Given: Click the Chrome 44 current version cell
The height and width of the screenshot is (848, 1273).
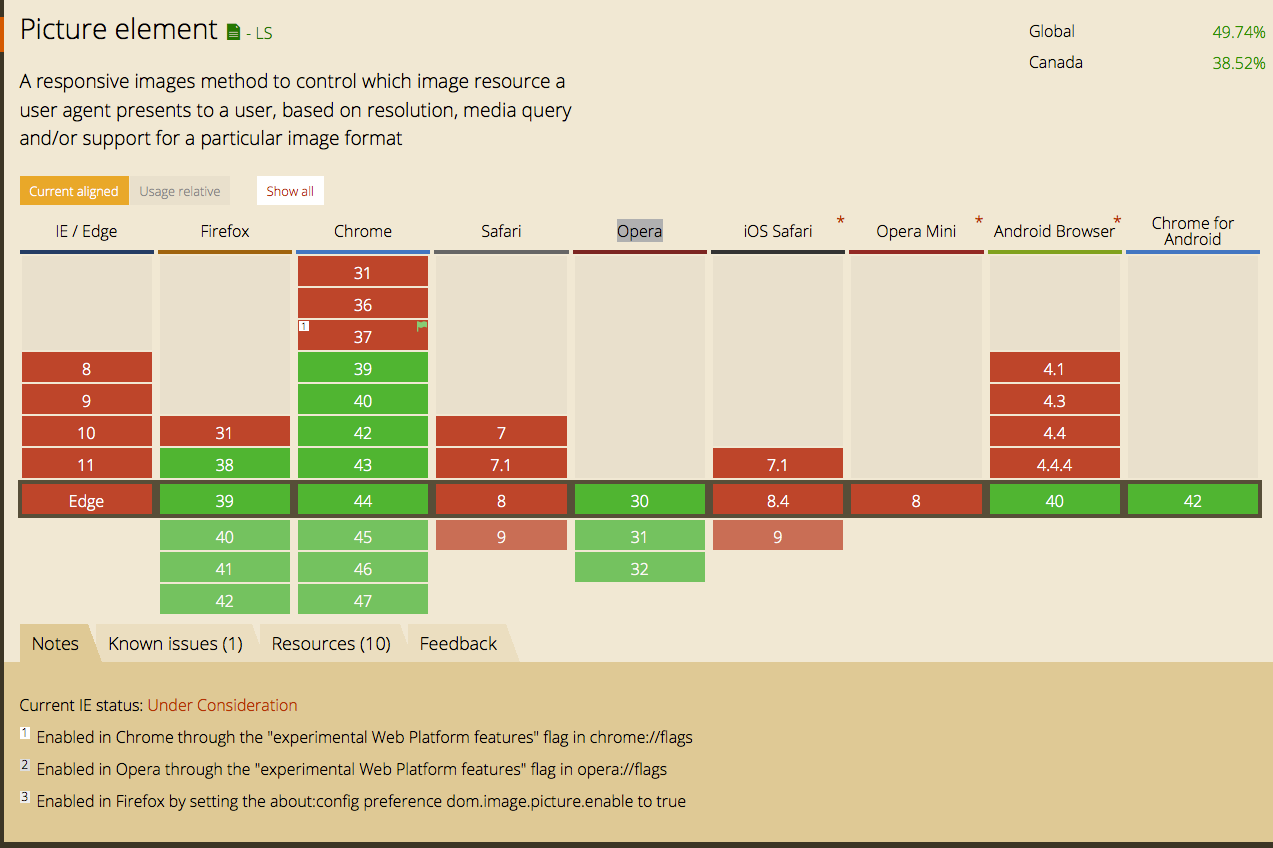Looking at the screenshot, I should tap(363, 500).
